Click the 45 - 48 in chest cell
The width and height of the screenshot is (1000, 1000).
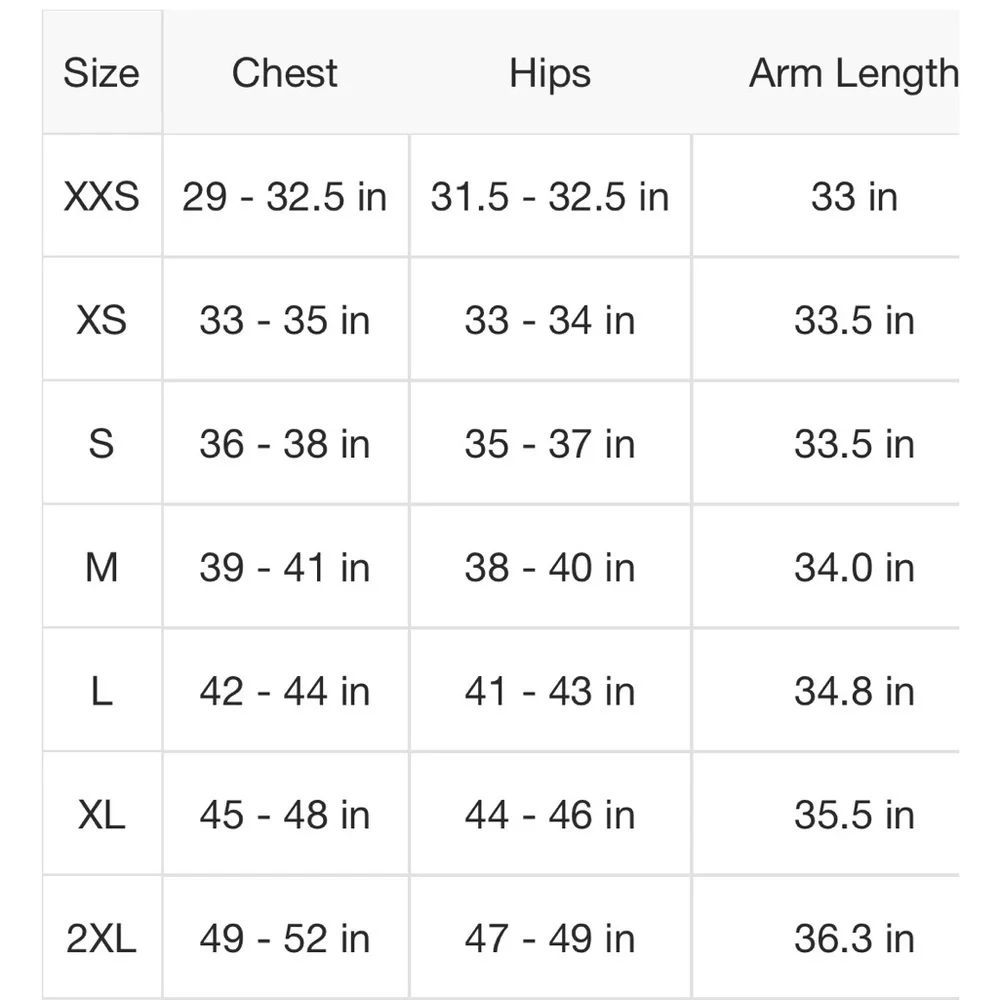pos(285,814)
